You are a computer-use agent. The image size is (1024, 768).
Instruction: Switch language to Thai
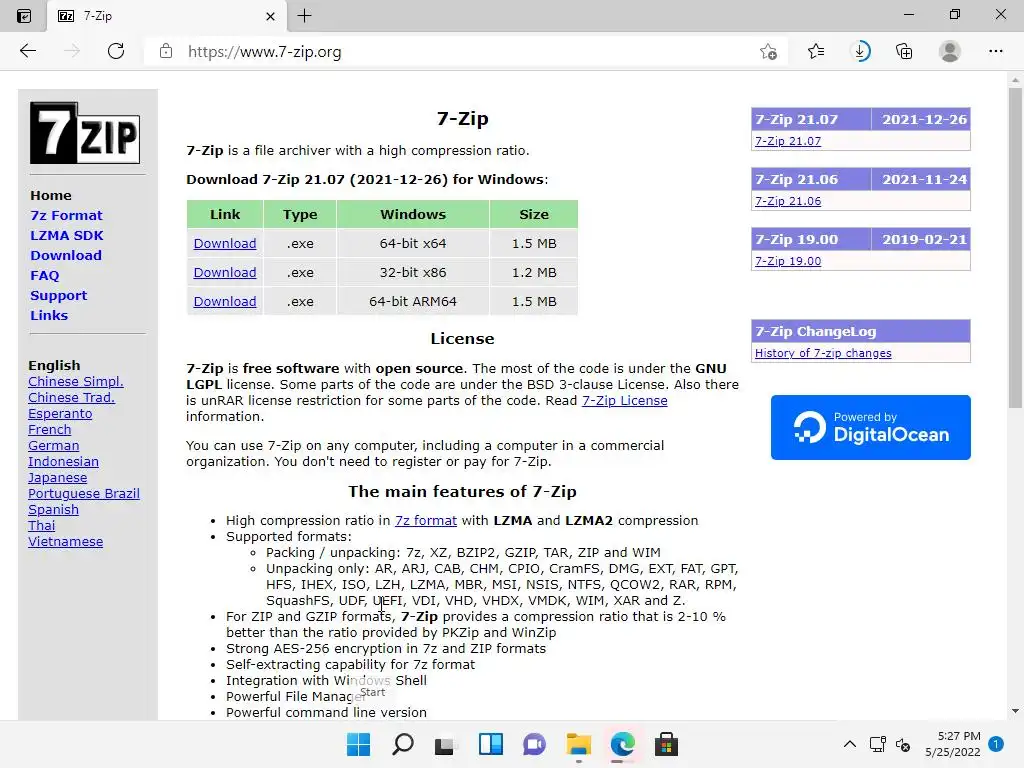tap(42, 526)
